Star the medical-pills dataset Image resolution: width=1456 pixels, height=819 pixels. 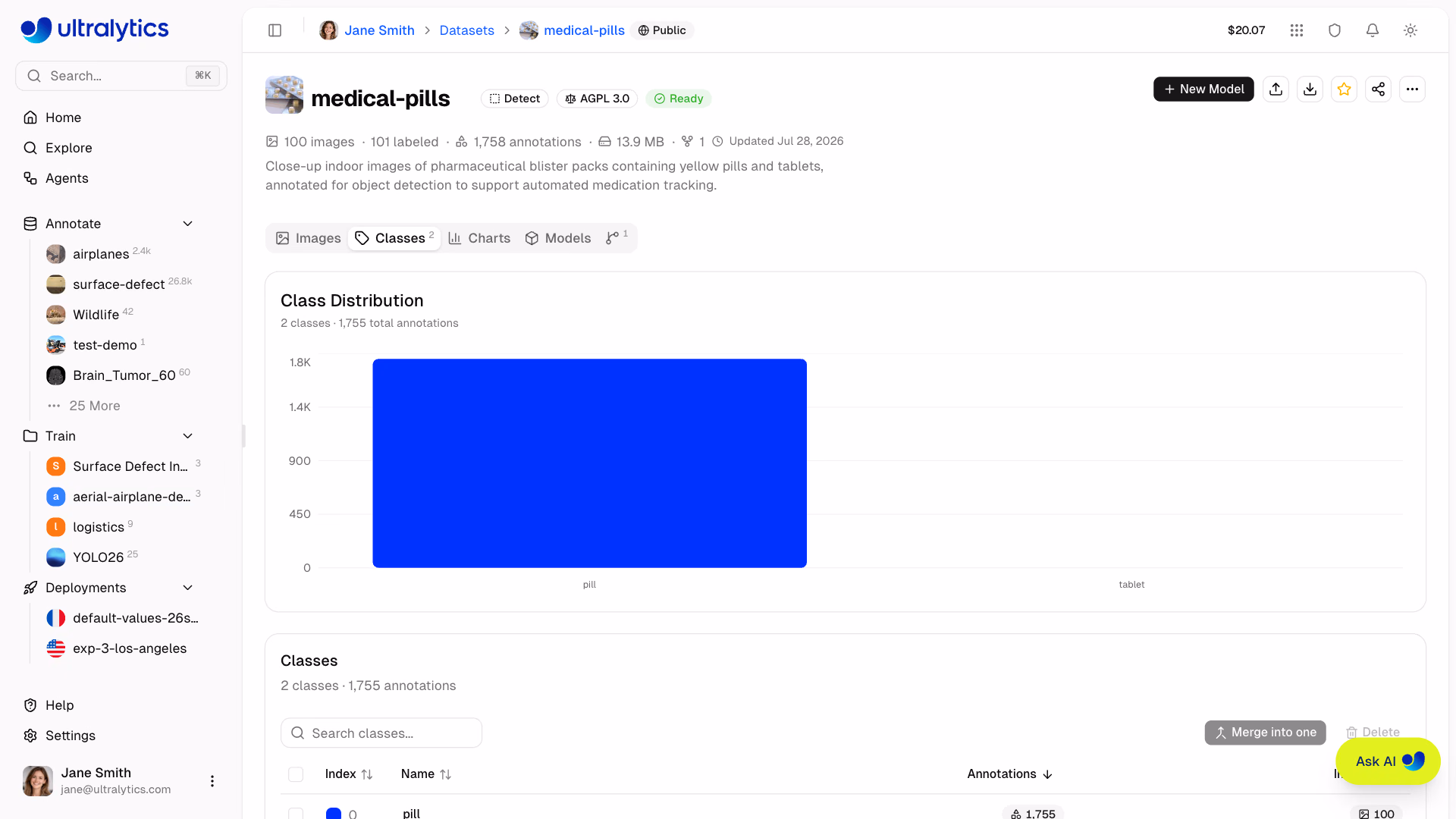tap(1345, 89)
